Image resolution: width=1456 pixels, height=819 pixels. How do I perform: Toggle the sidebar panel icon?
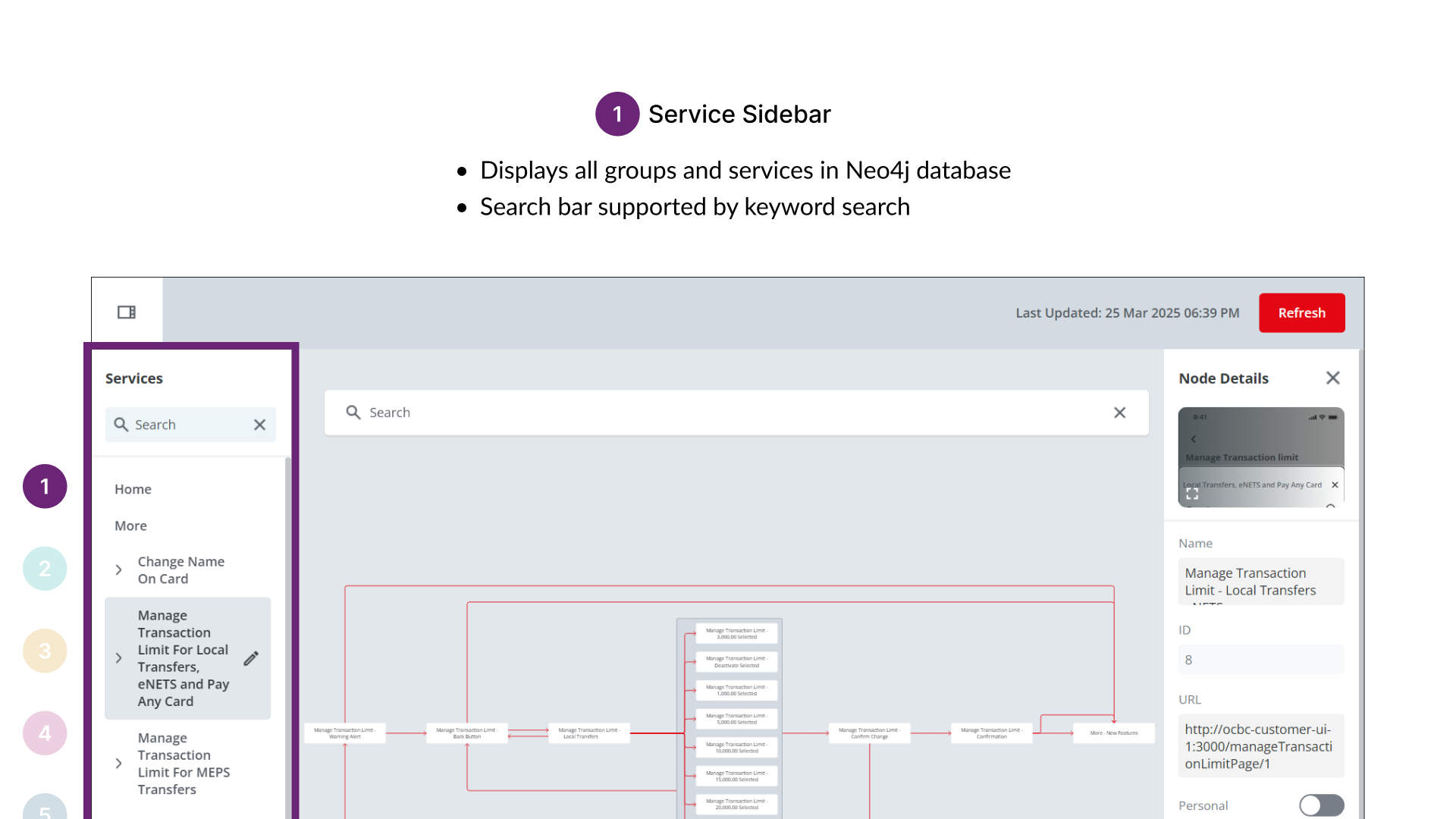127,312
